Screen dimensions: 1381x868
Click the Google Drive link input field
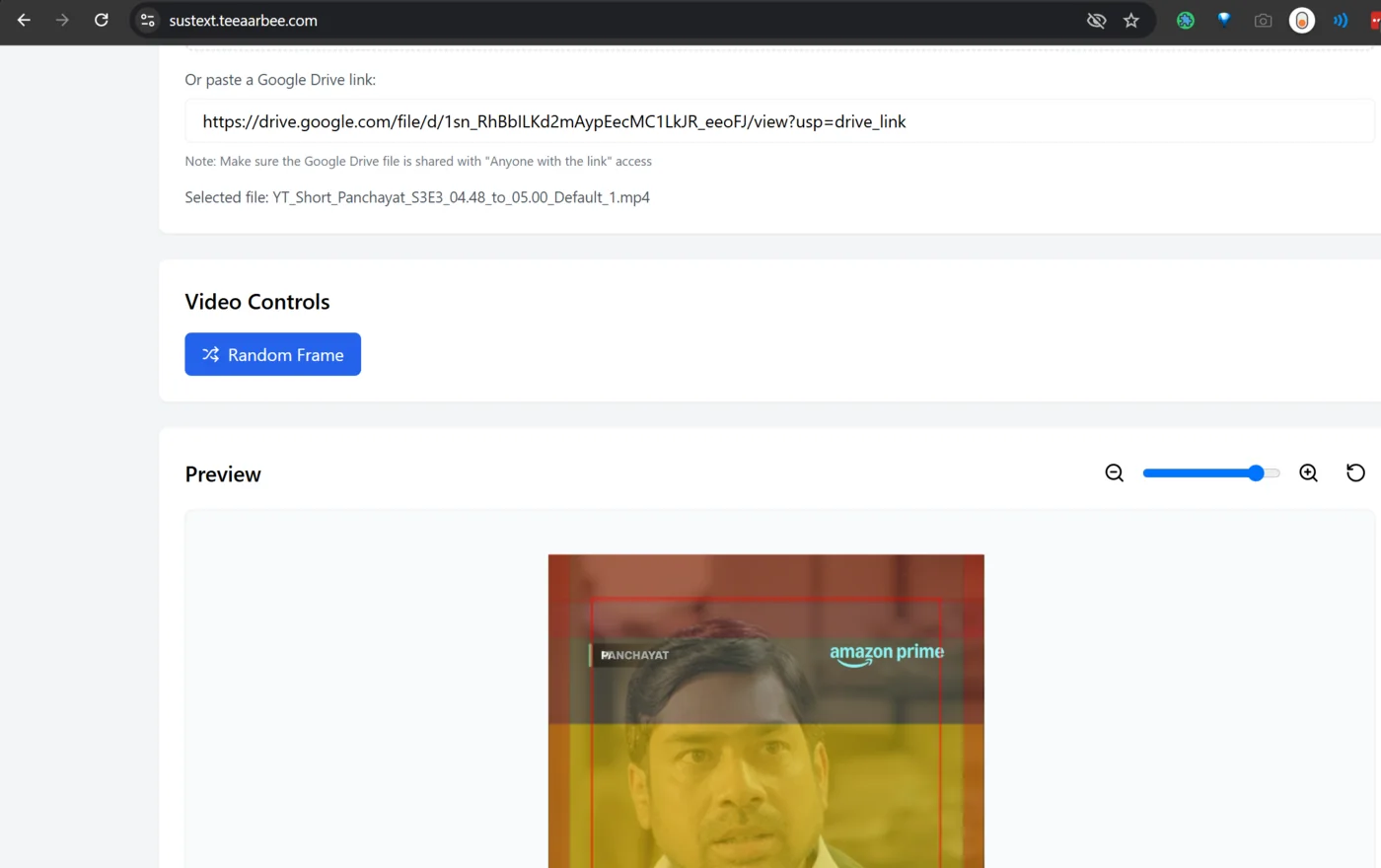779,121
